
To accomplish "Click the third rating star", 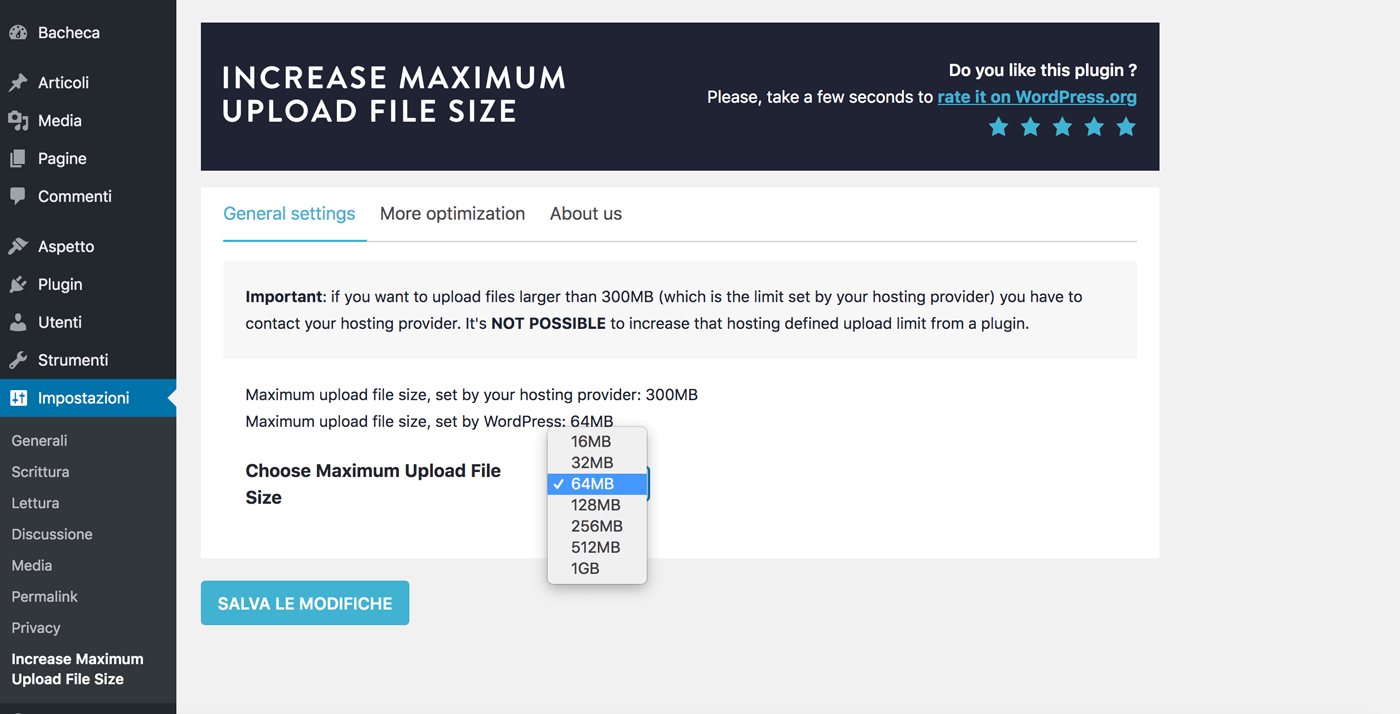I will tap(1062, 127).
